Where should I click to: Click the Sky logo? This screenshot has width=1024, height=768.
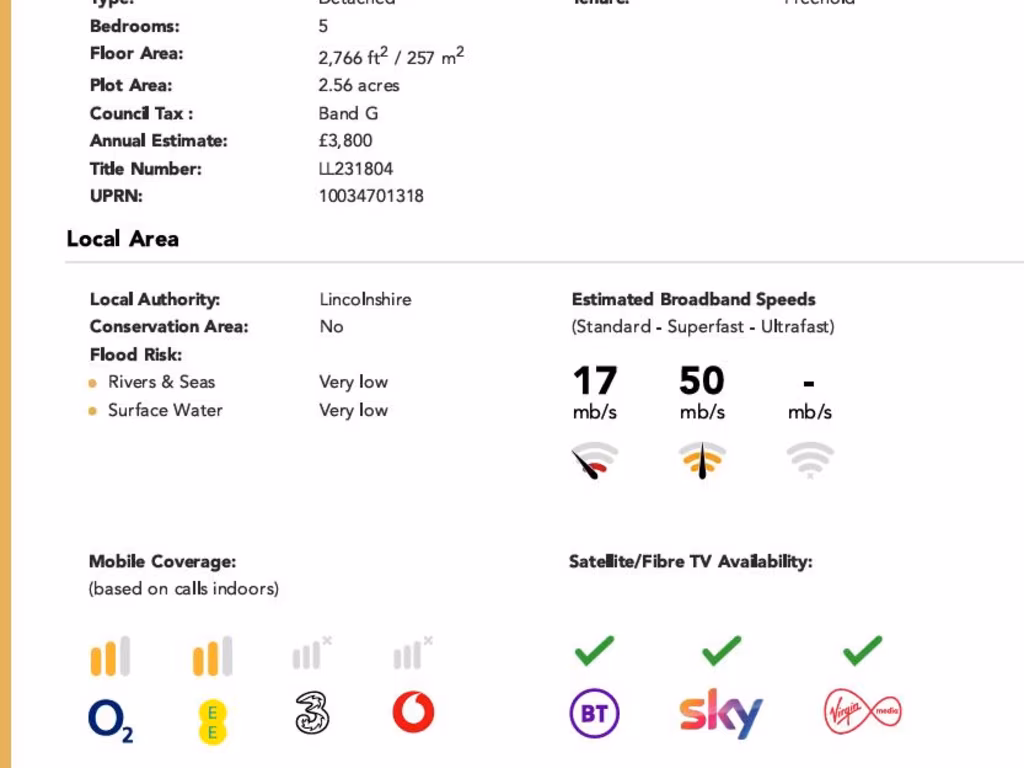point(720,713)
